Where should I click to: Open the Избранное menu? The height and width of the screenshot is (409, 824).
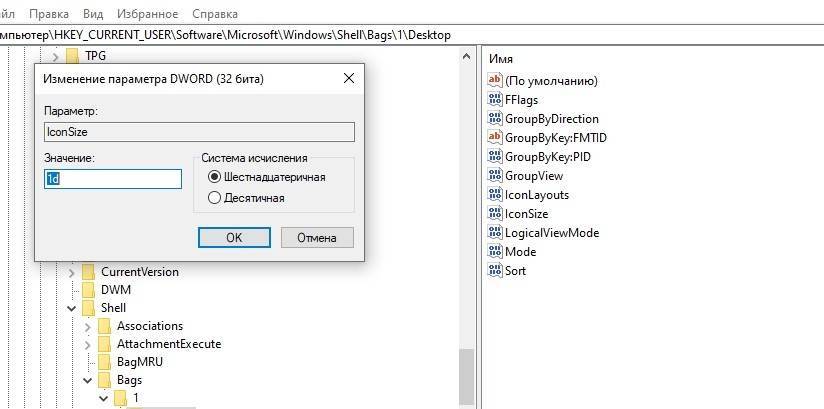coord(148,14)
